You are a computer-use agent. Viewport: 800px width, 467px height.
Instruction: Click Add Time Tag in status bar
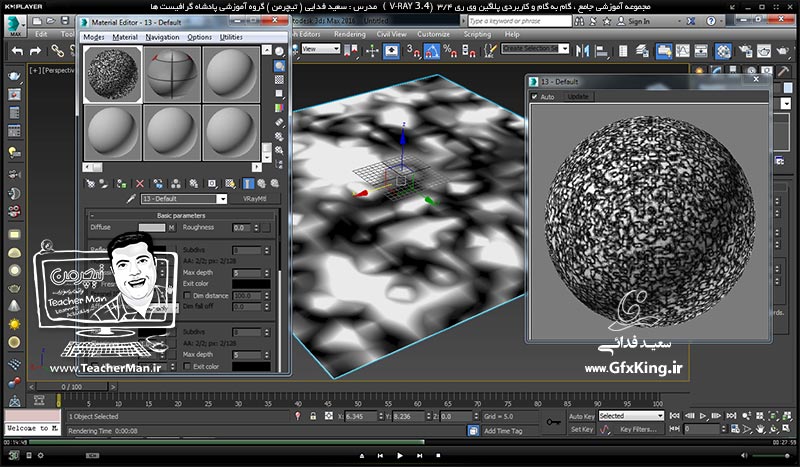[503, 431]
